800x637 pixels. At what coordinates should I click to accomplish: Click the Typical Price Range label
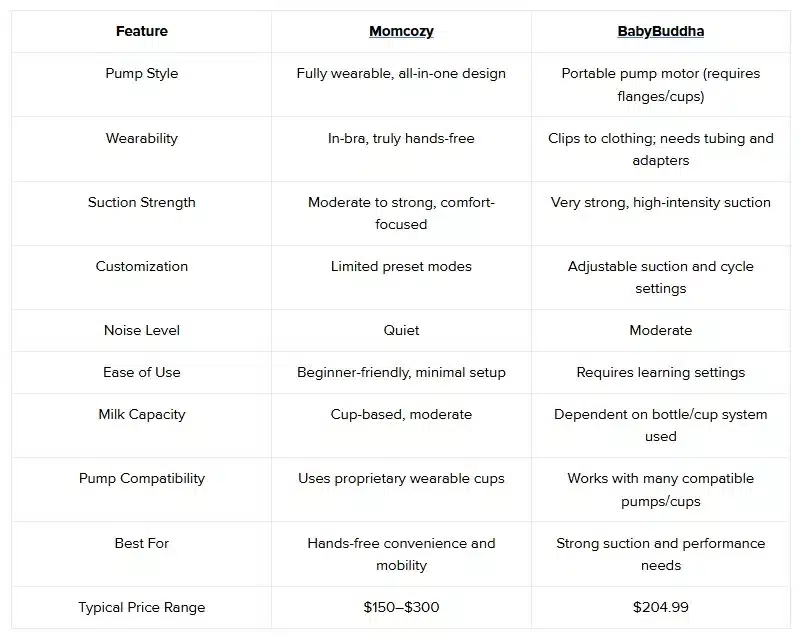[141, 607]
